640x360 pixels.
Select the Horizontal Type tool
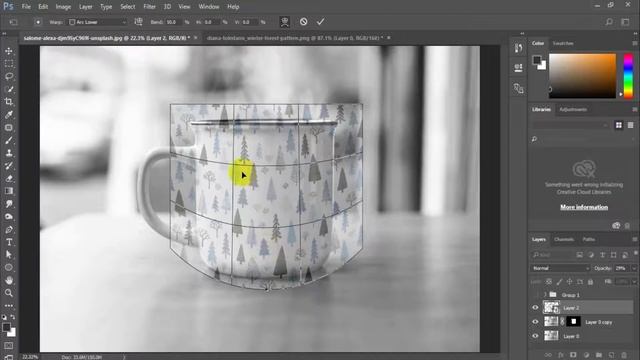tap(9, 242)
